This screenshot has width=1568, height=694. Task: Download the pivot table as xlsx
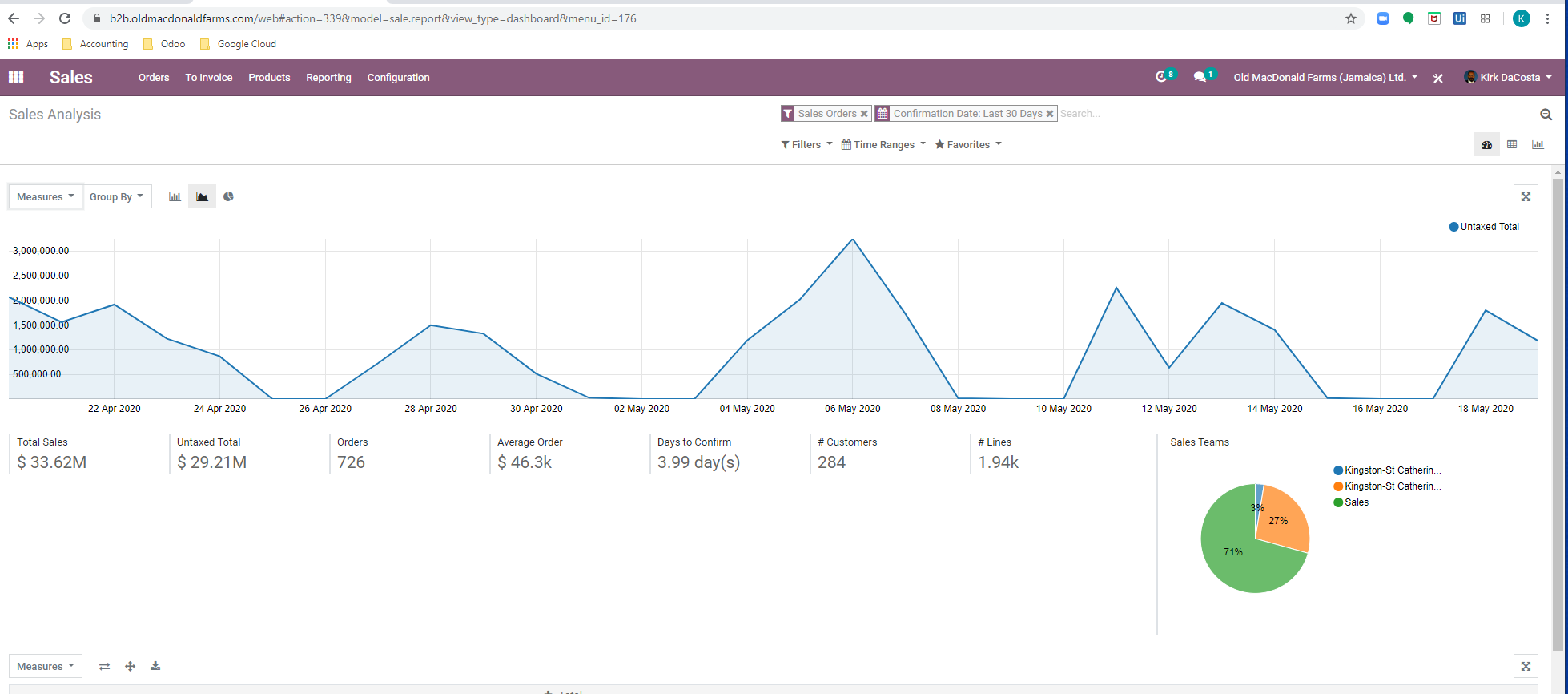155,666
